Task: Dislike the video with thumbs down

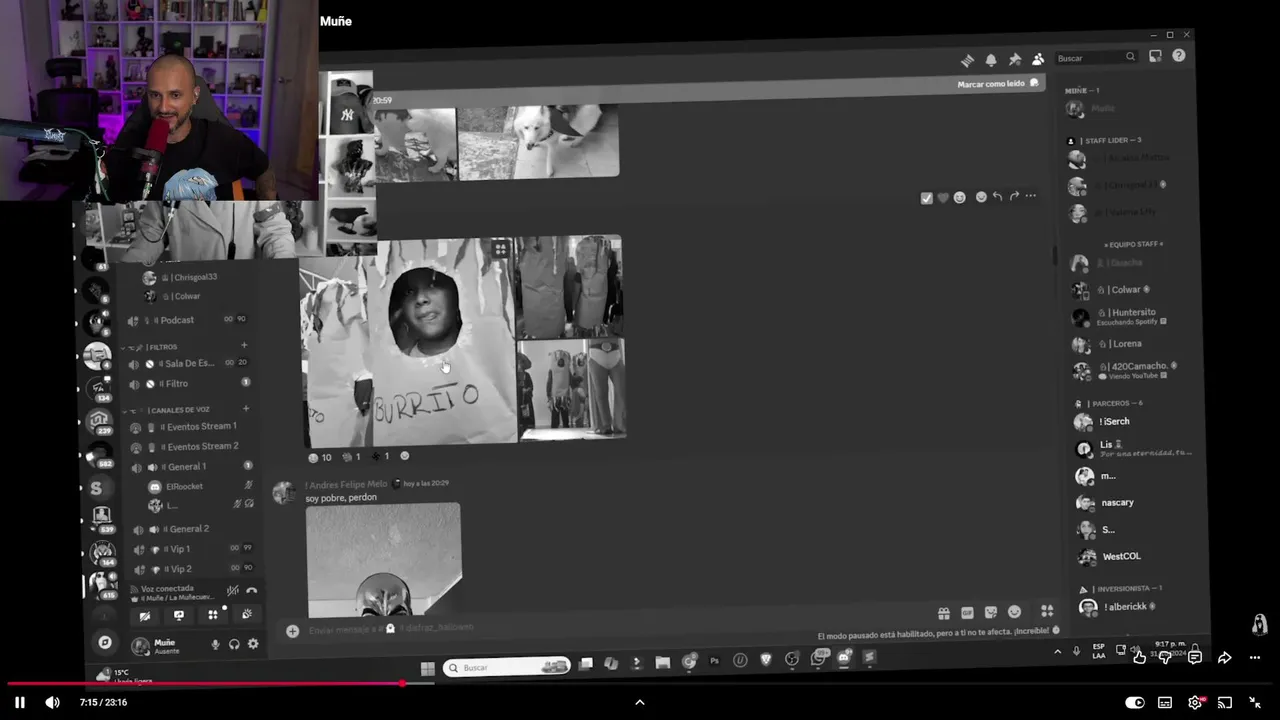Action: tap(1165, 657)
